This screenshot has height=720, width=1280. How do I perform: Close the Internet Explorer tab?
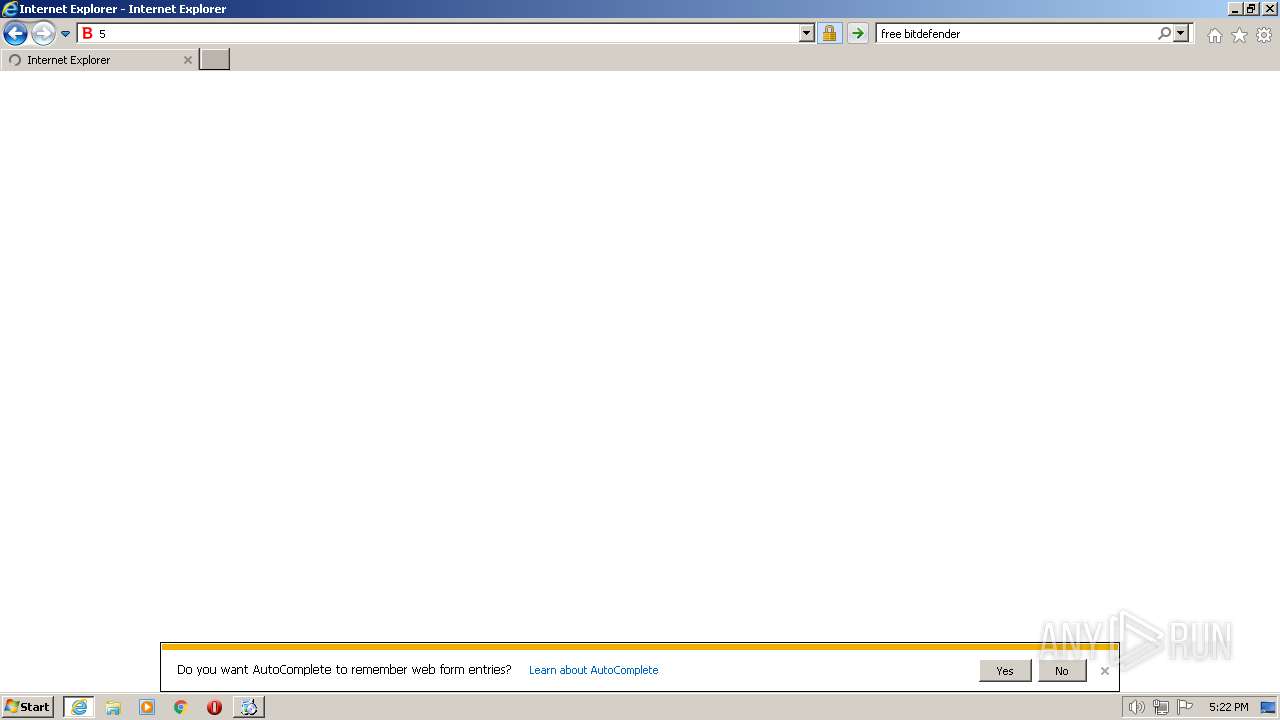(x=187, y=60)
